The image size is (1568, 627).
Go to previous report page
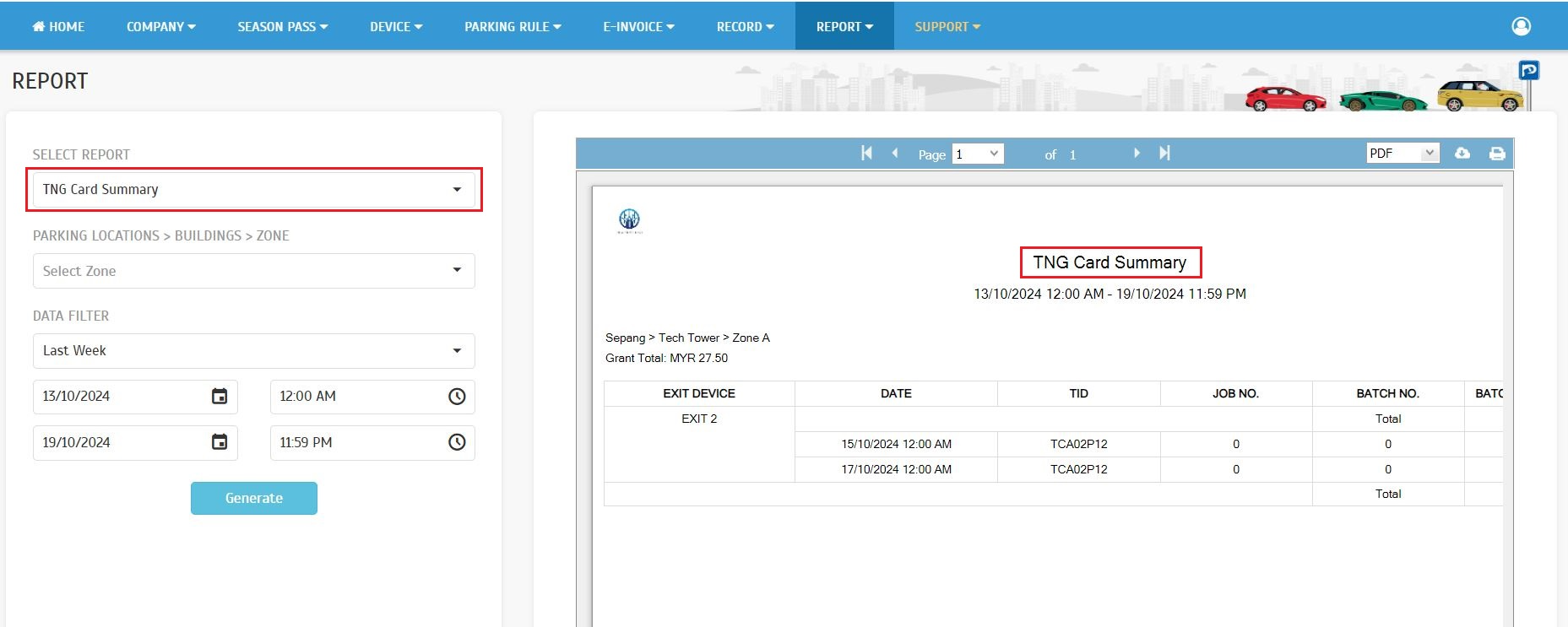point(895,153)
